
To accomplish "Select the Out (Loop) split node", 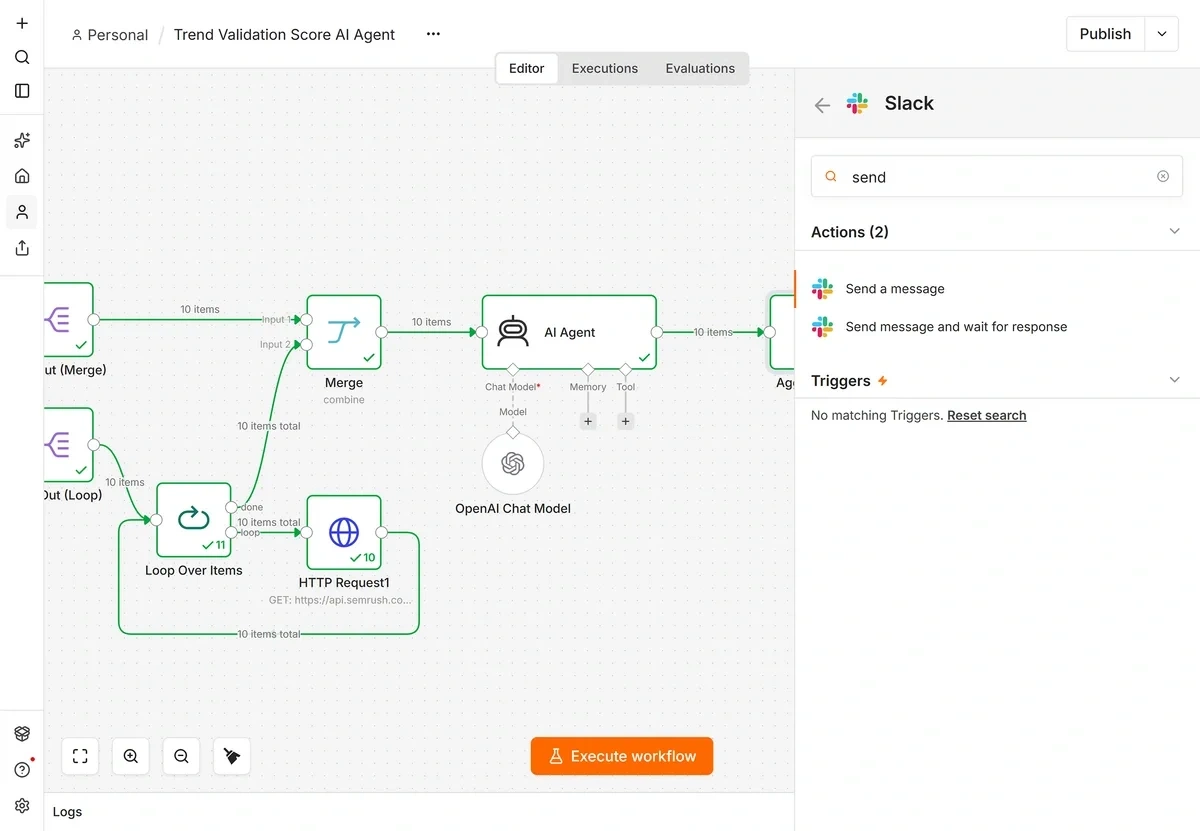I will 68,445.
